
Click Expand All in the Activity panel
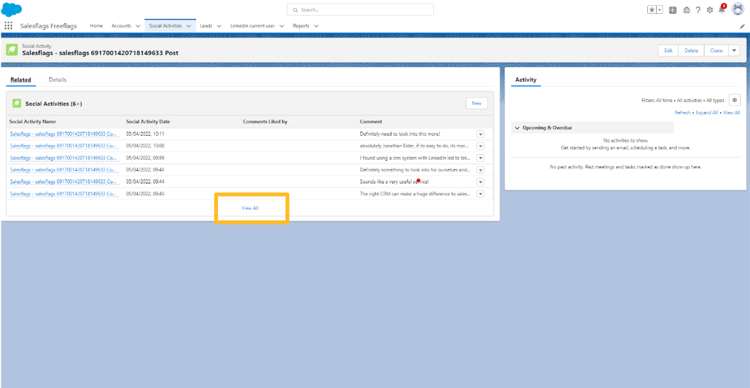pyautogui.click(x=707, y=112)
